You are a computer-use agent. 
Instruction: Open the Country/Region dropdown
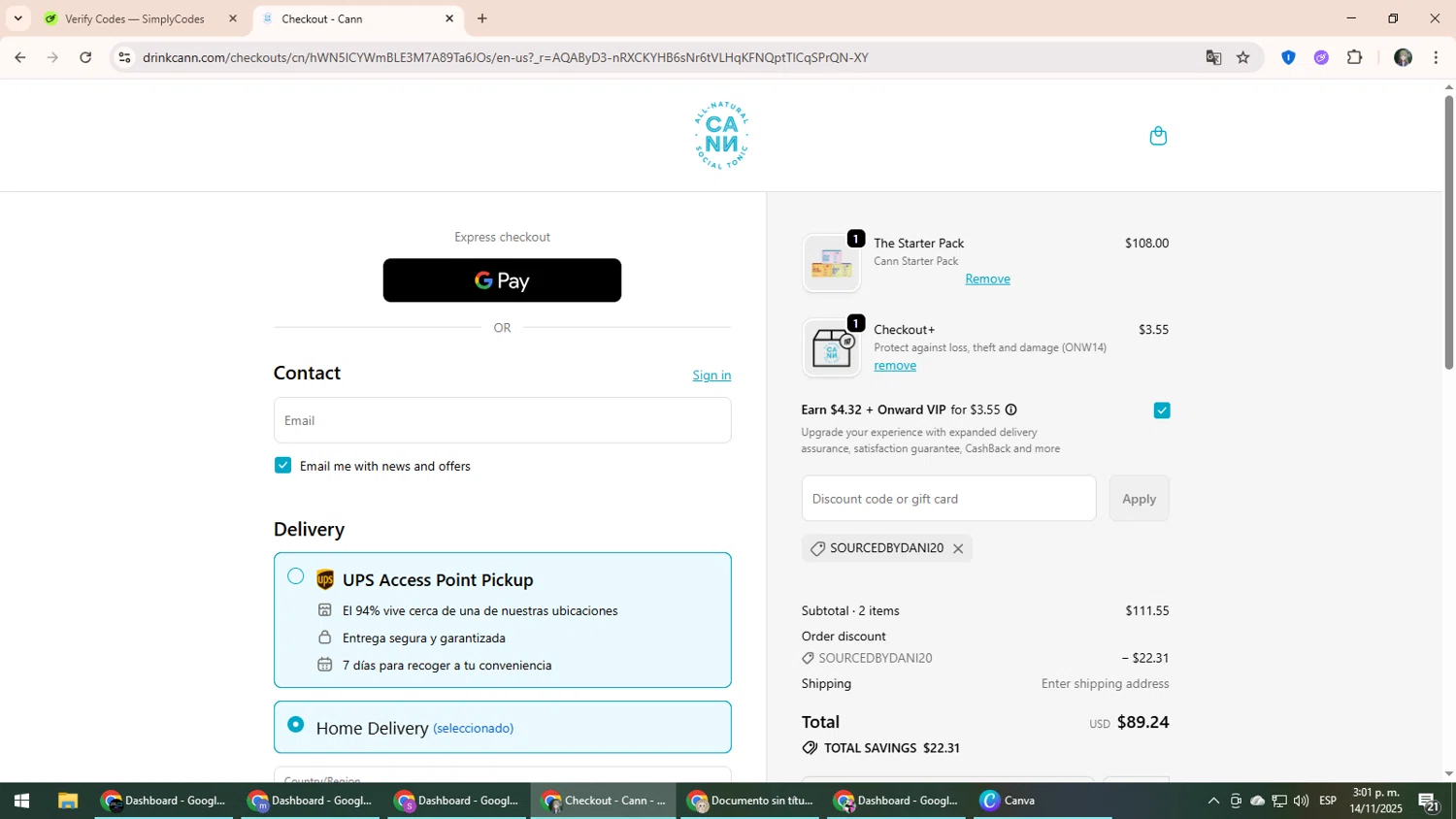point(502,774)
